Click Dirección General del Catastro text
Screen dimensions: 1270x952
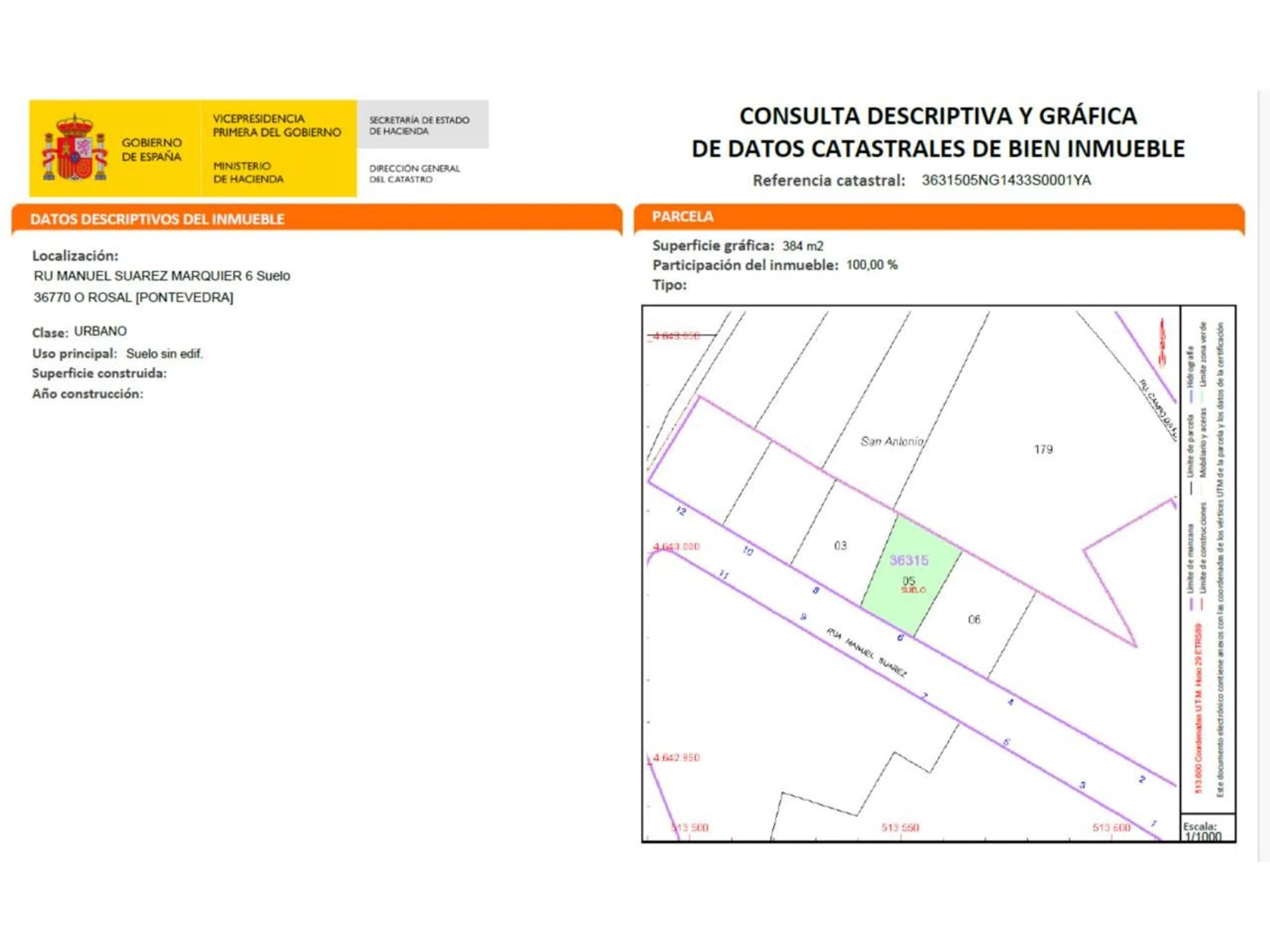[414, 173]
